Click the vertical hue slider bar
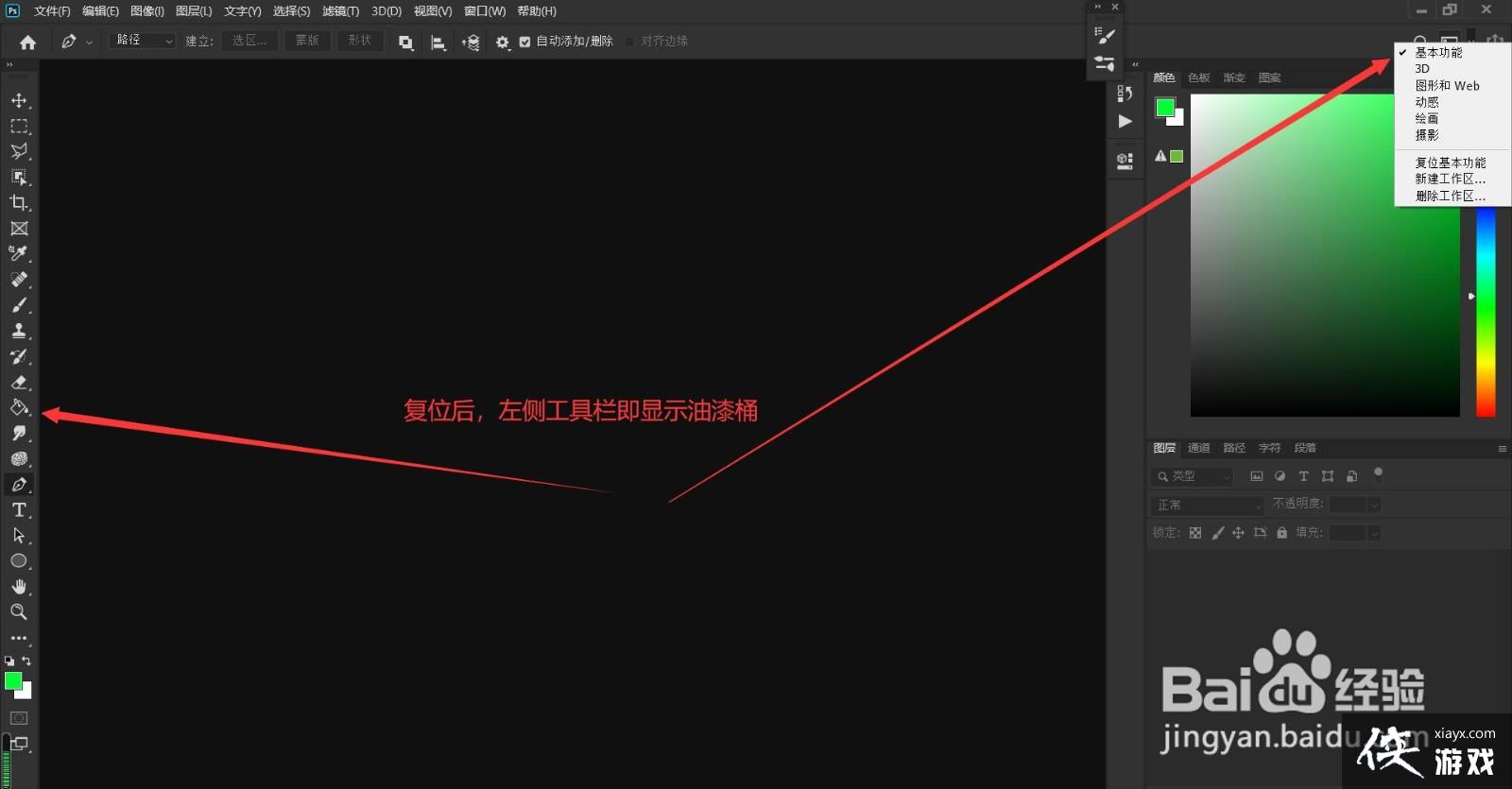This screenshot has height=789, width=1512. pos(1486,312)
